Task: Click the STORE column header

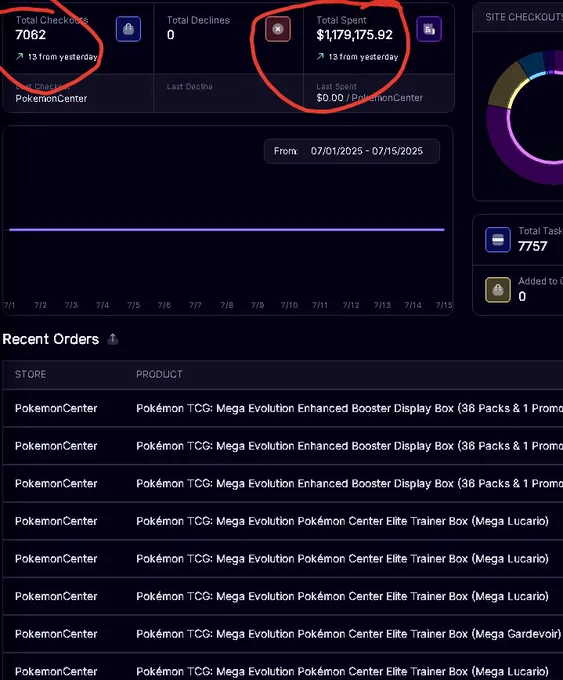Action: click(x=30, y=374)
